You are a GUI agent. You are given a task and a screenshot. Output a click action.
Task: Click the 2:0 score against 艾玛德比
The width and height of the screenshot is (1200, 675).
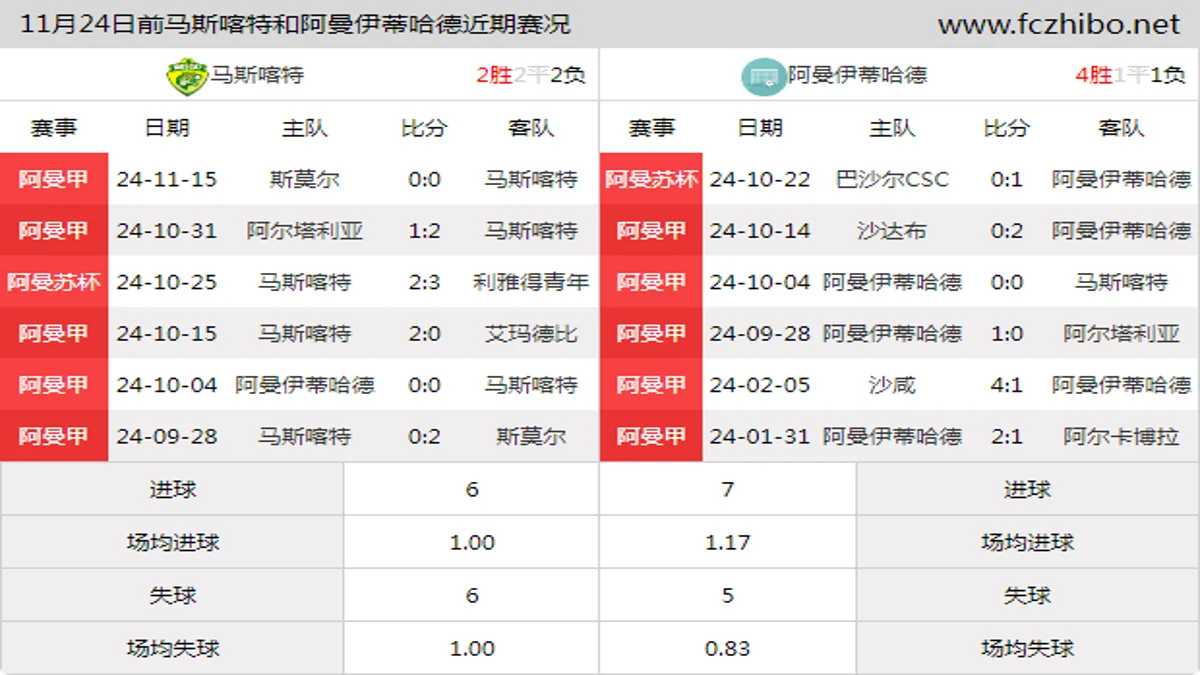(x=425, y=333)
